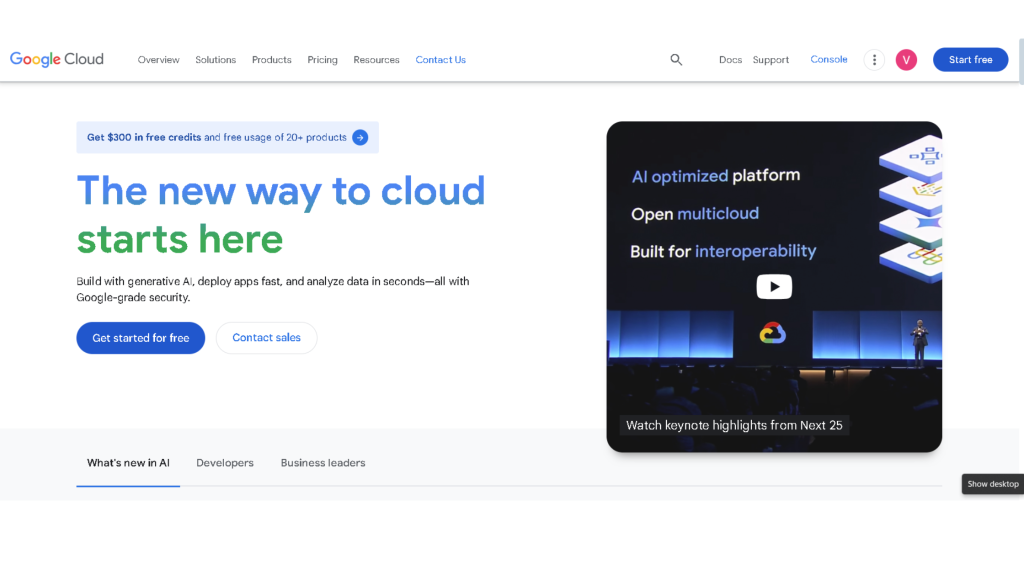Image resolution: width=1024 pixels, height=576 pixels.
Task: Click the pink V account avatar
Action: pos(906,60)
